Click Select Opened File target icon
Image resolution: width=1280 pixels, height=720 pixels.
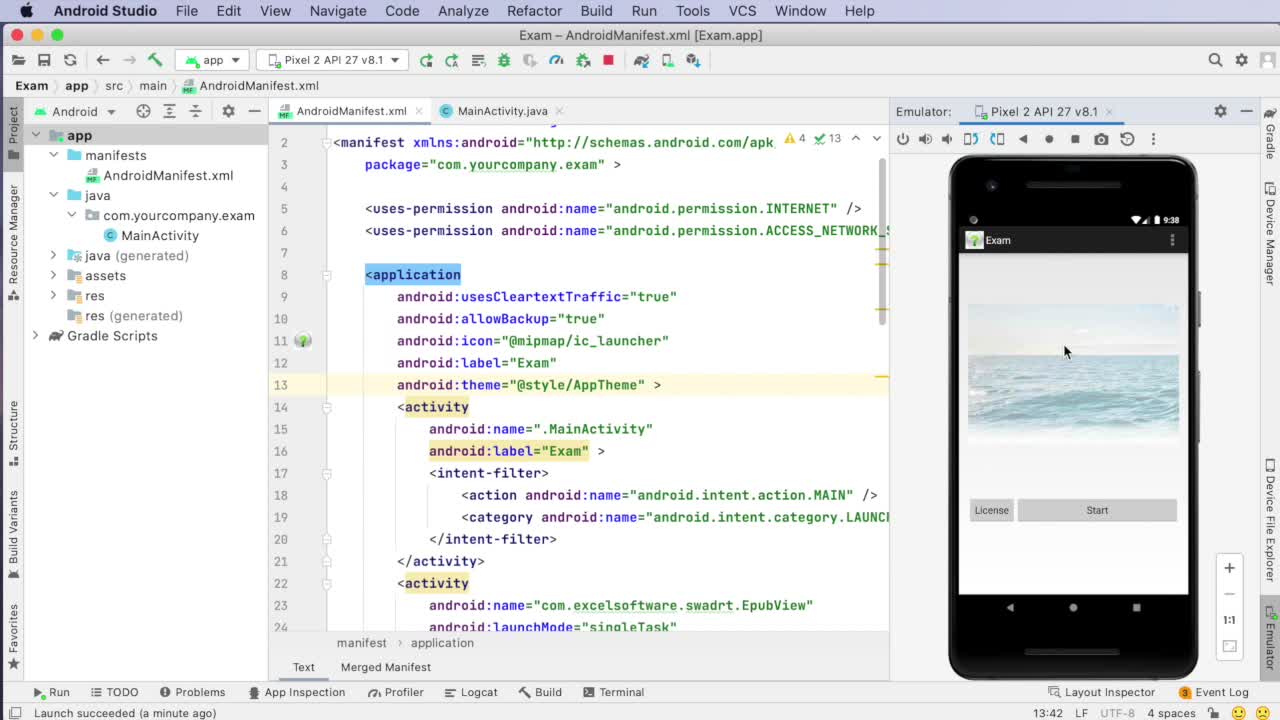point(143,111)
